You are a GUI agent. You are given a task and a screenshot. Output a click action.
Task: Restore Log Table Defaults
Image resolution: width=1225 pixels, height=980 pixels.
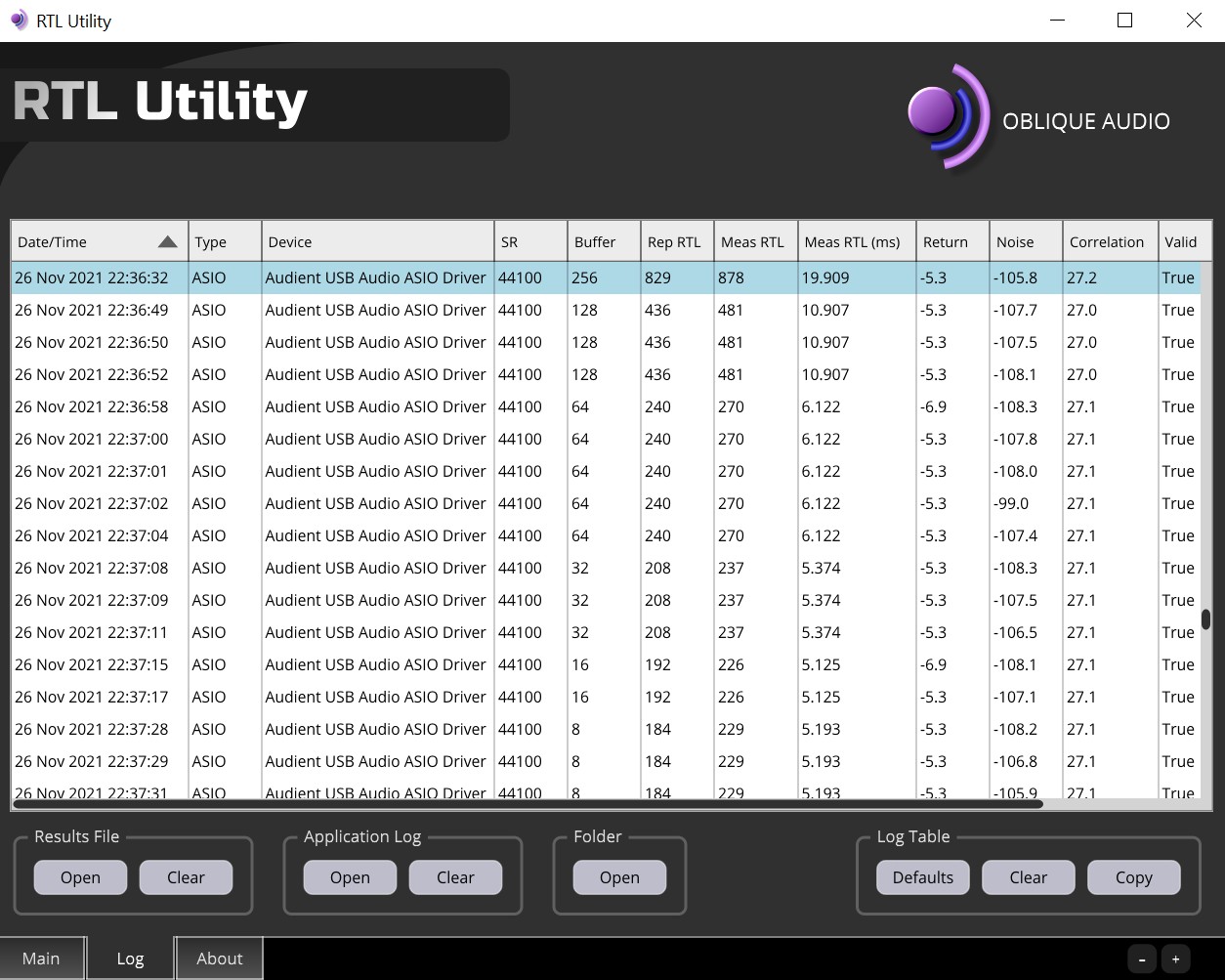click(x=922, y=877)
